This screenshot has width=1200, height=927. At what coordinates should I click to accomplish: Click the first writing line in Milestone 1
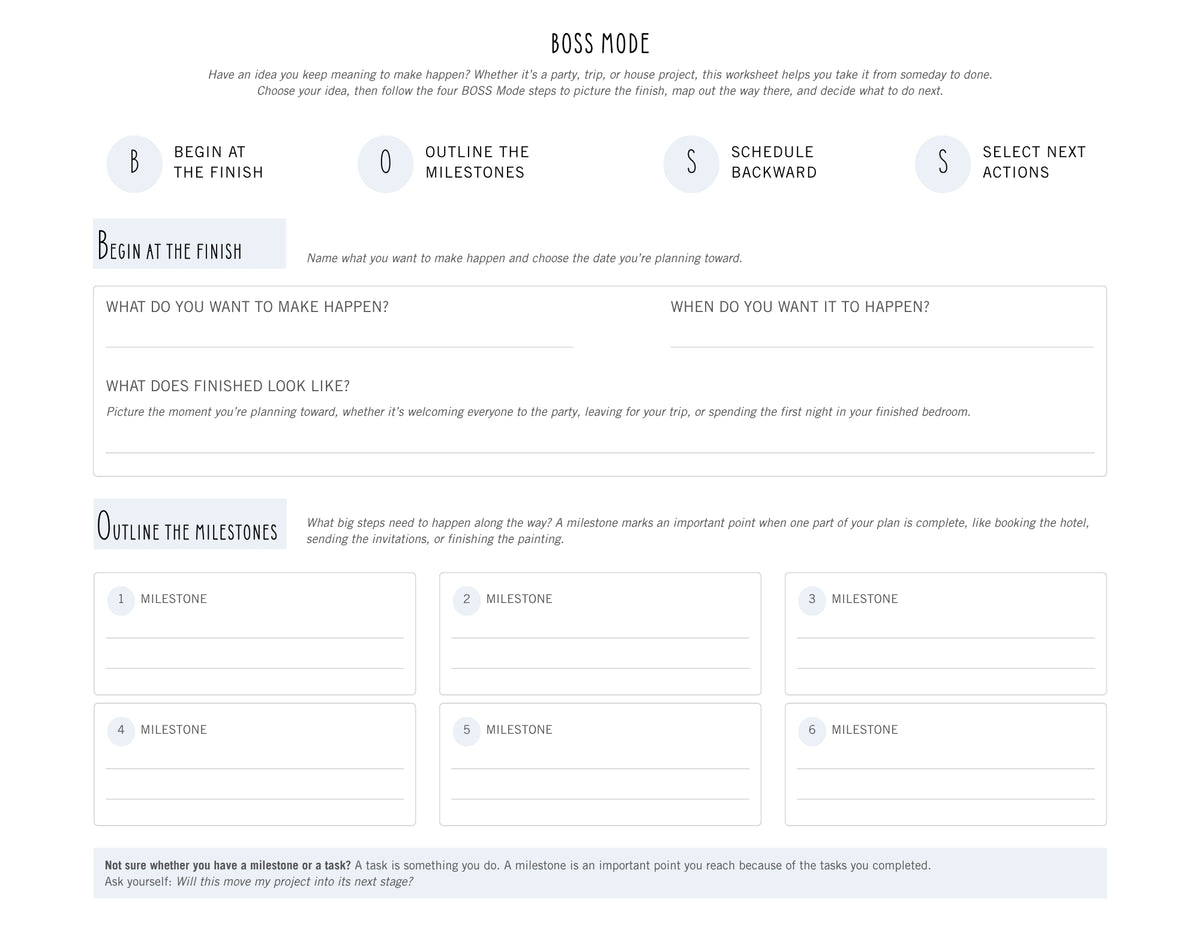(x=255, y=638)
